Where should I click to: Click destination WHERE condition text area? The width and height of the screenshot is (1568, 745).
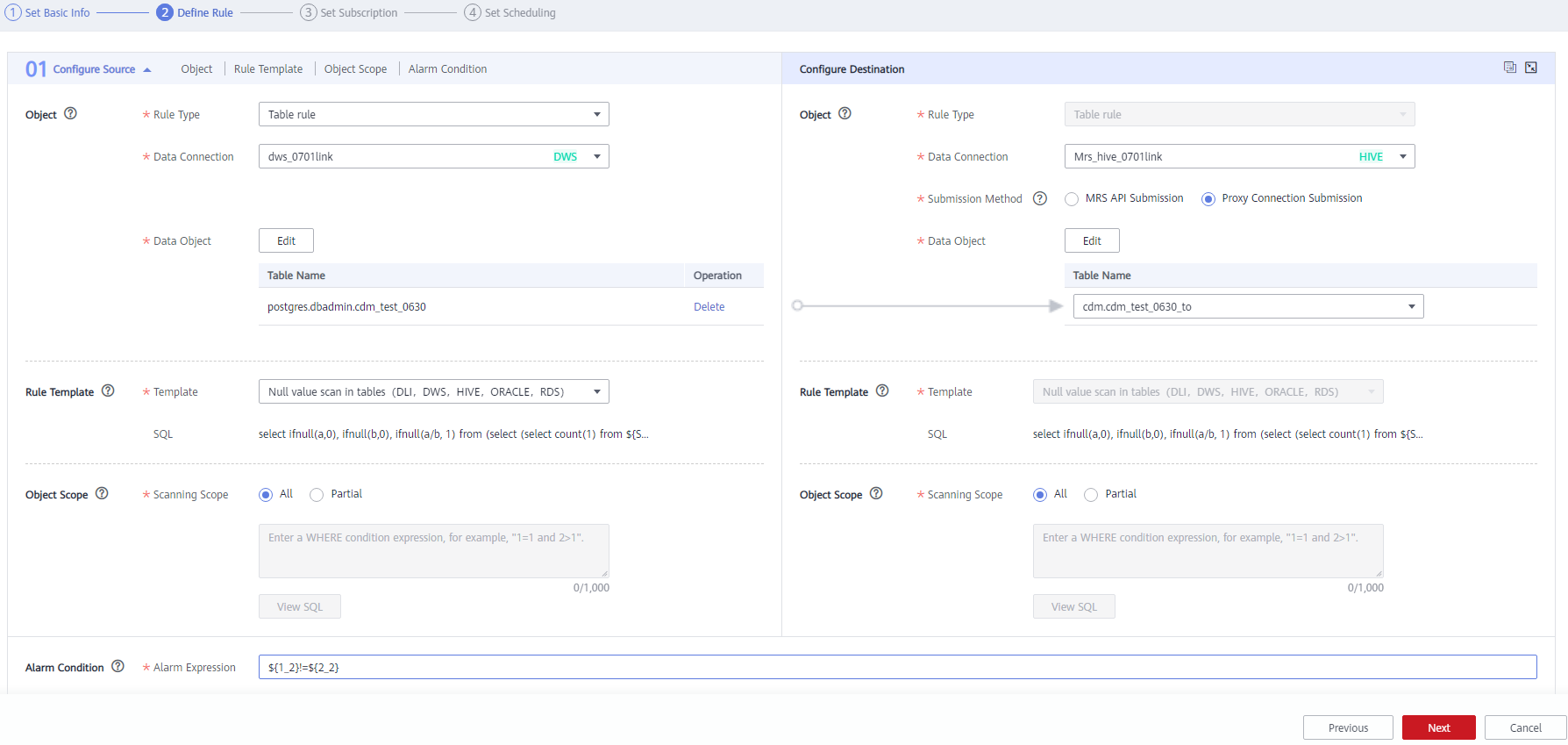click(1208, 551)
